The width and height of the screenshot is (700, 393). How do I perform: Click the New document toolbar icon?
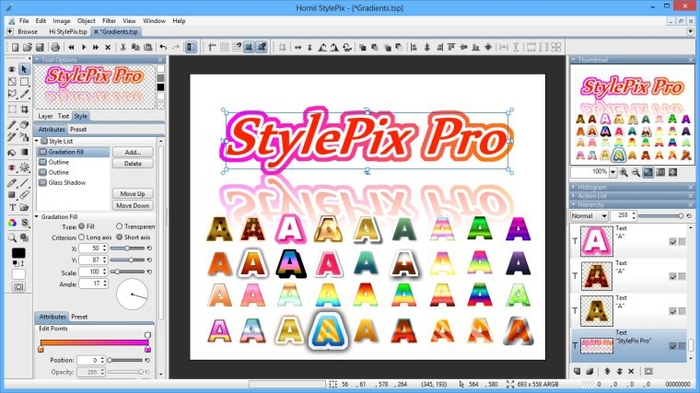(x=15, y=47)
